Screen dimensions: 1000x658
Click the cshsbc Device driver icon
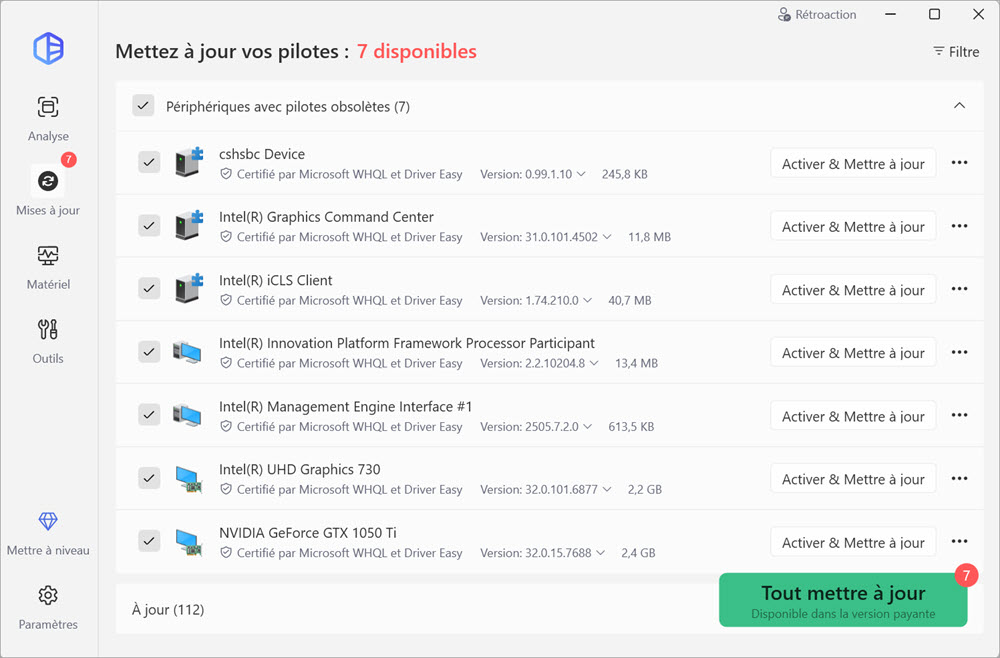point(189,163)
